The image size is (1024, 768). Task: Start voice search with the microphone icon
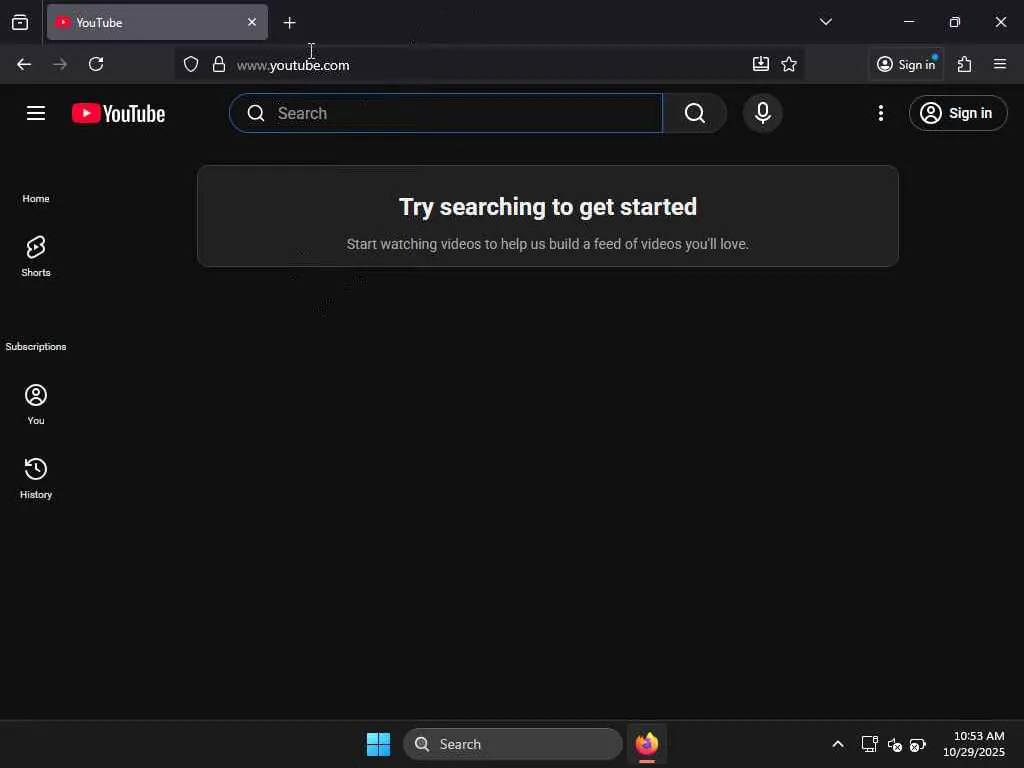(x=762, y=113)
